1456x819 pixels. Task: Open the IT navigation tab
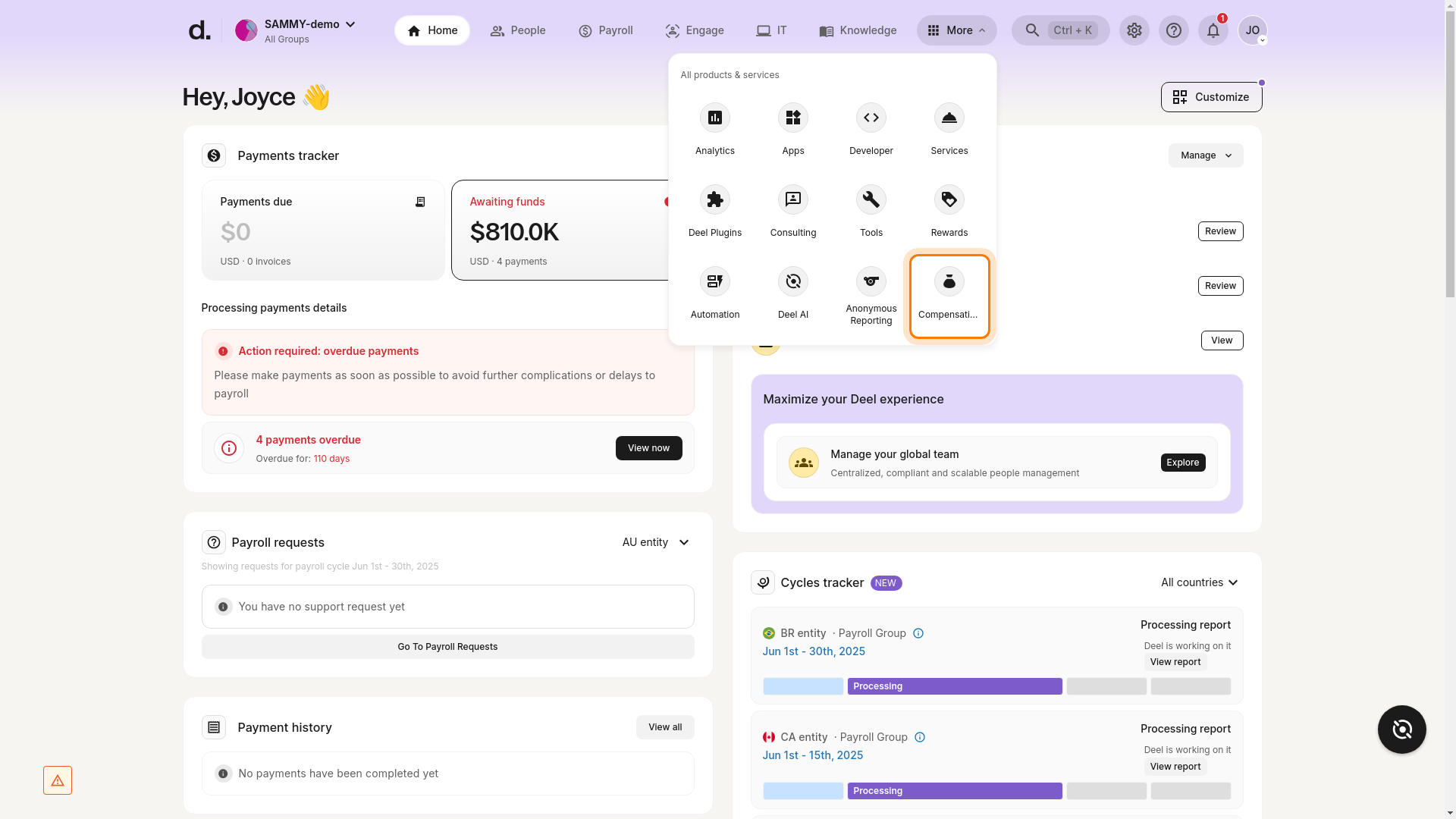point(771,30)
